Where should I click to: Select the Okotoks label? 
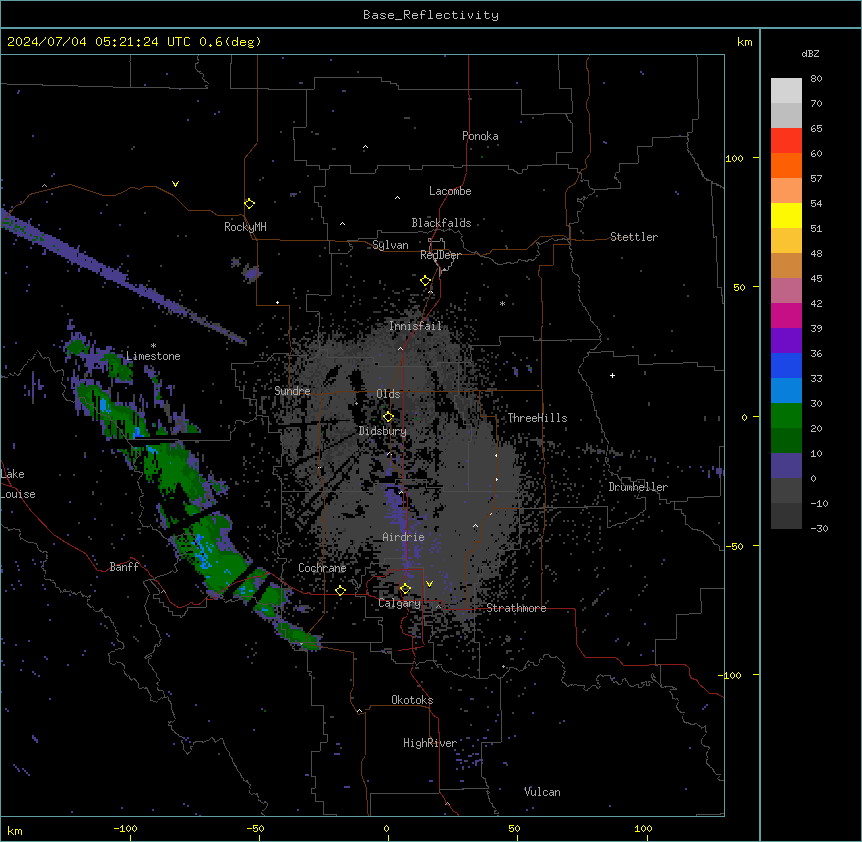point(412,700)
